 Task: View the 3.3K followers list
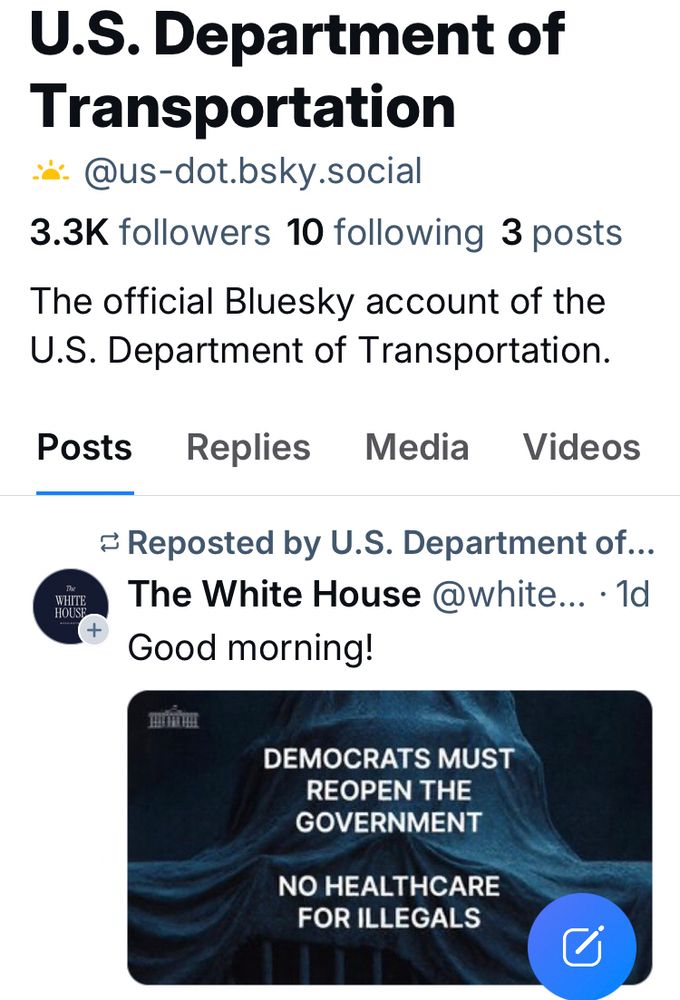pos(150,232)
